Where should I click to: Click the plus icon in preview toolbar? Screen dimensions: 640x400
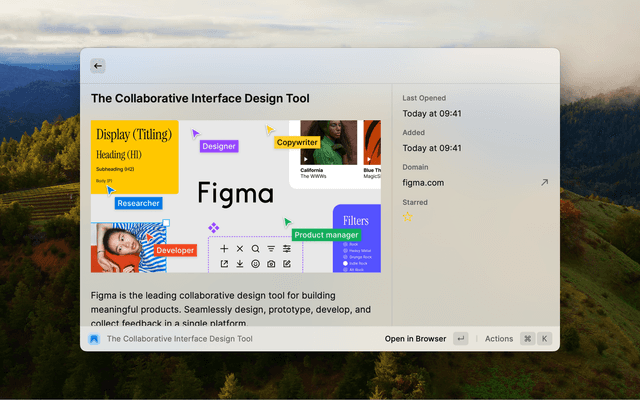click(x=224, y=248)
